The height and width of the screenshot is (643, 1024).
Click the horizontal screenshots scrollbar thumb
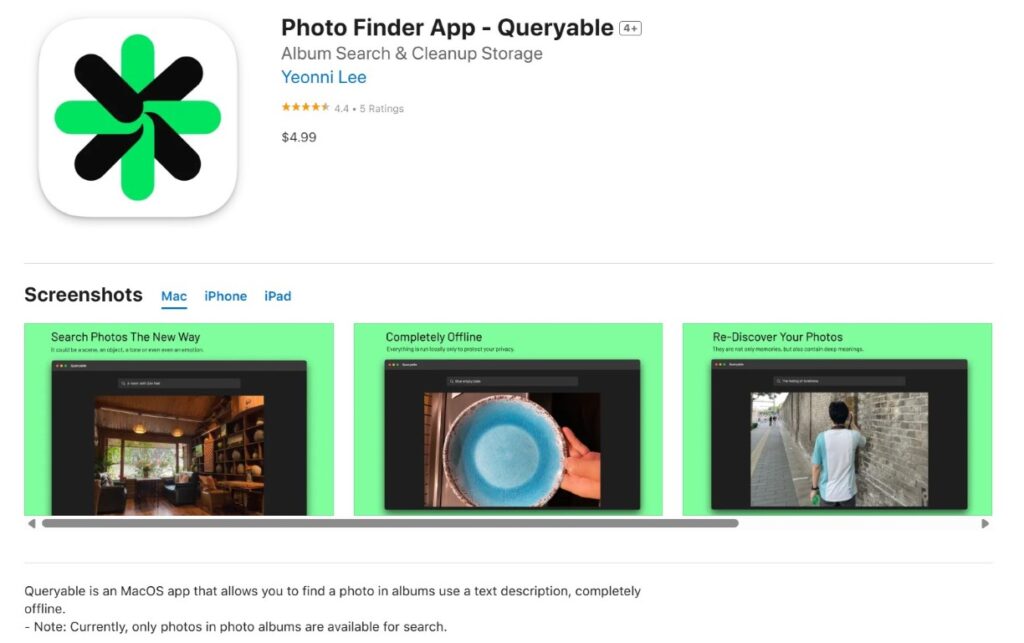pos(390,524)
